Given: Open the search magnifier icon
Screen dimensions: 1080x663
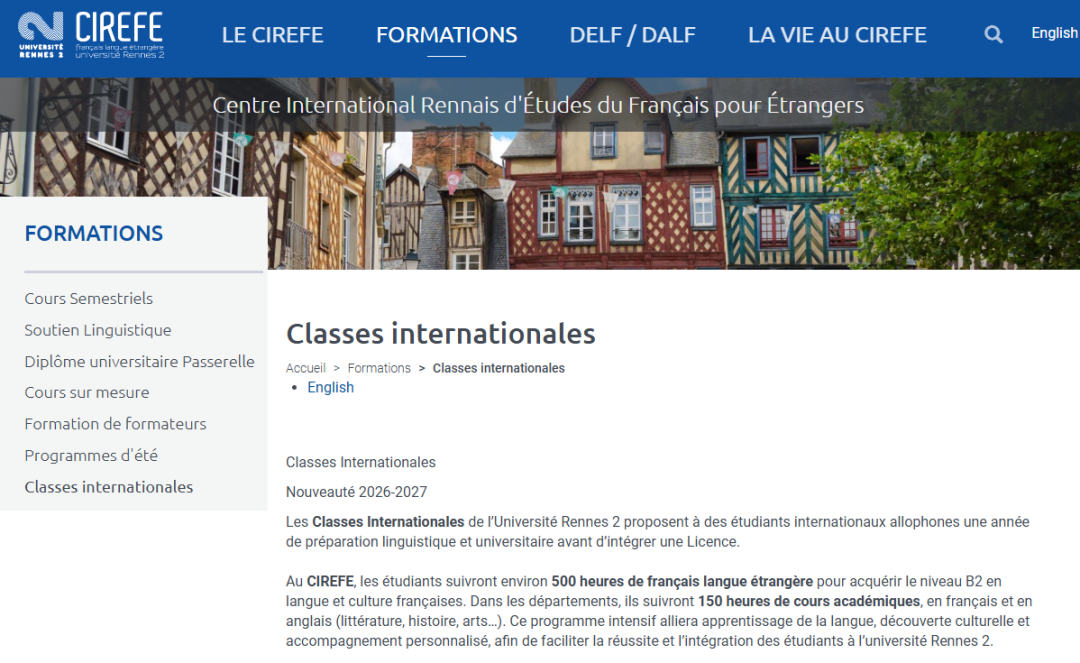Looking at the screenshot, I should (993, 33).
